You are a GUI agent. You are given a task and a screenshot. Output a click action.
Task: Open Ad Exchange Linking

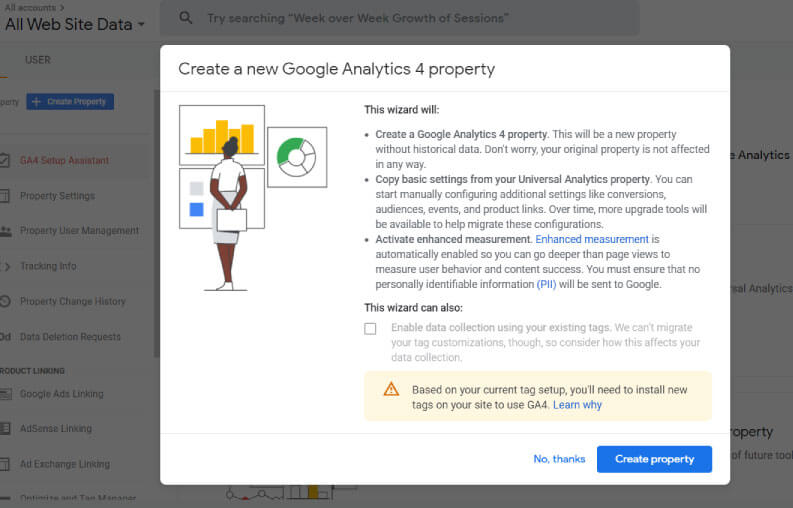pyautogui.click(x=65, y=463)
